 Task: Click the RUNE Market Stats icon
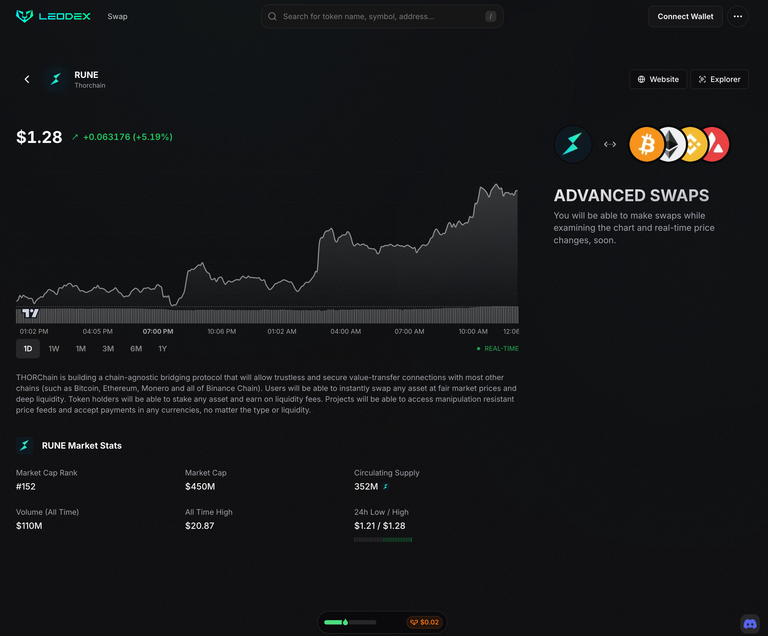click(x=24, y=445)
